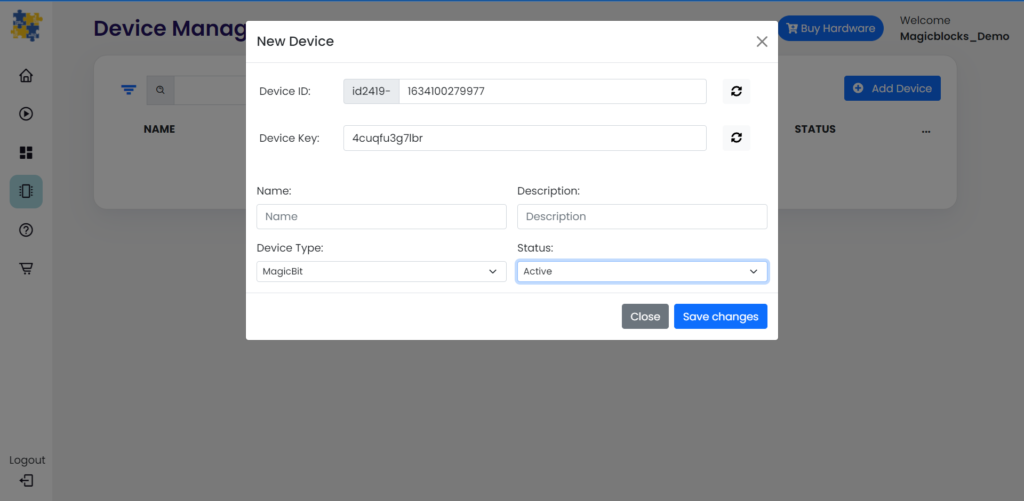Select the Device Manager chip icon

(x=26, y=191)
